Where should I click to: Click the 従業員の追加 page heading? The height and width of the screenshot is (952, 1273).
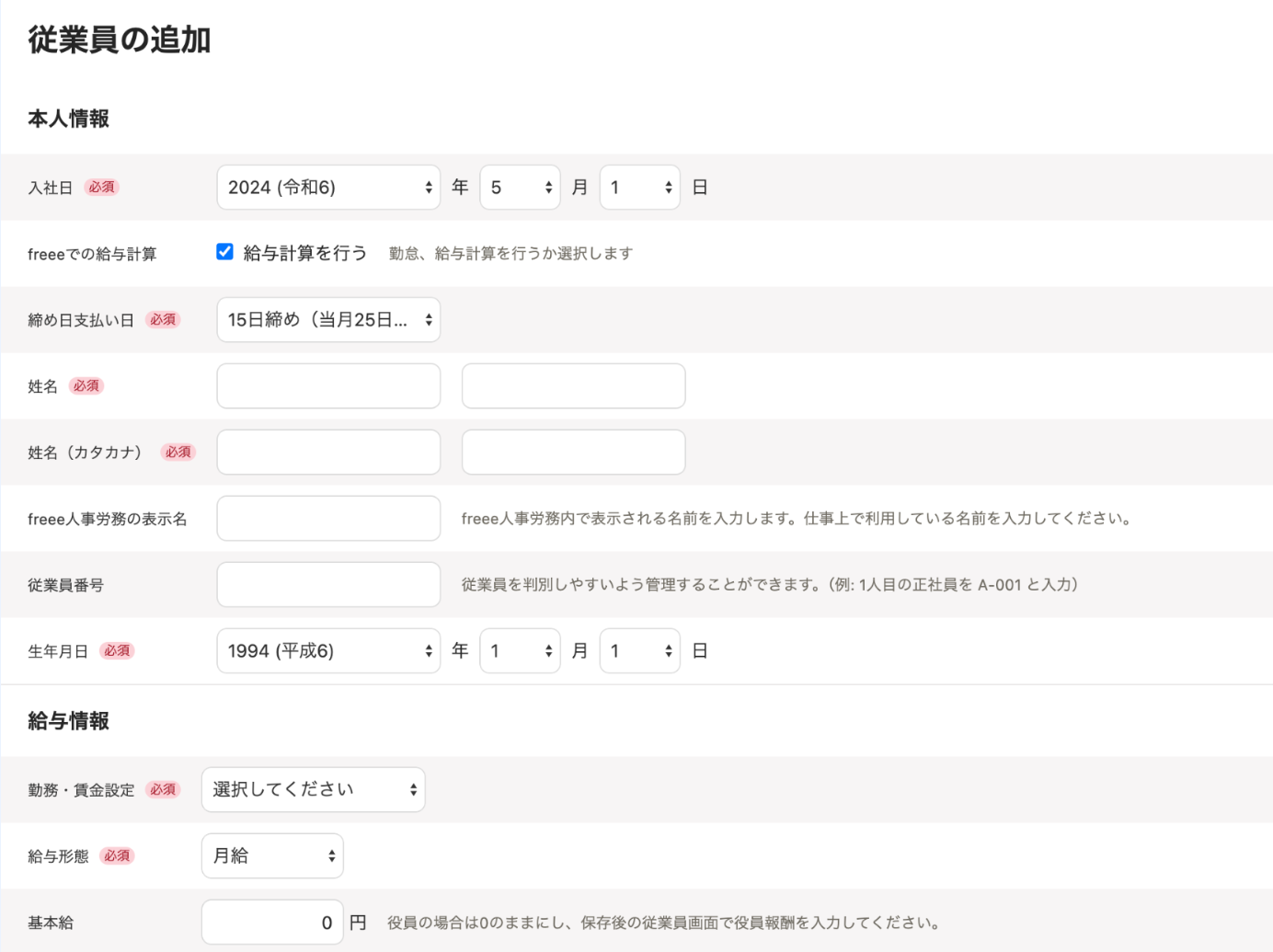pos(120,40)
